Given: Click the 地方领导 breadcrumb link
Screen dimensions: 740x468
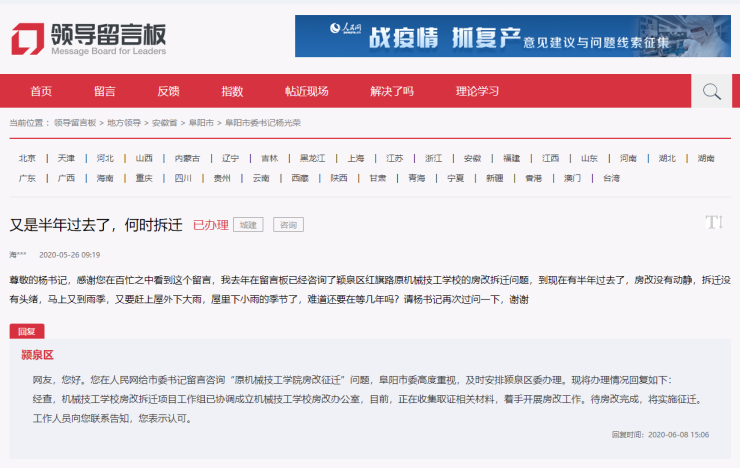Looking at the screenshot, I should [x=124, y=123].
